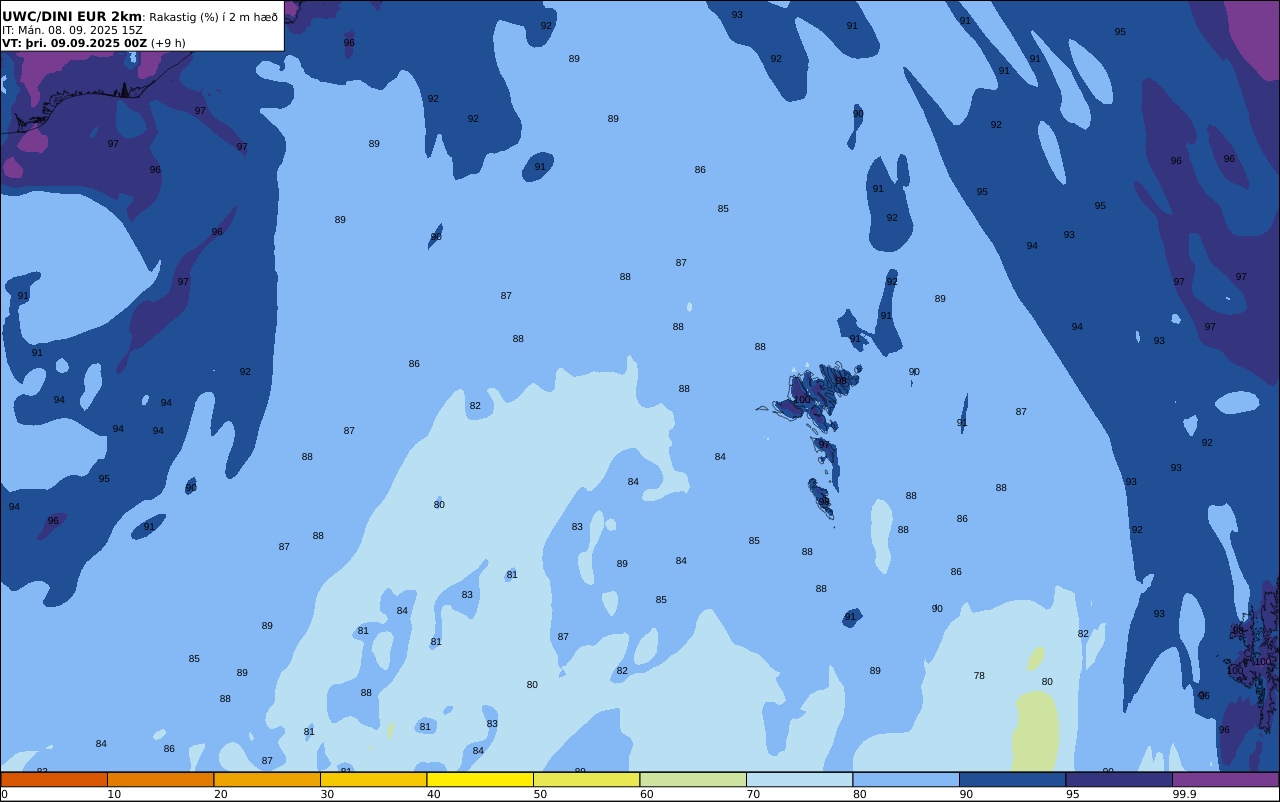
Task: Select the pale yellow 50–60 legend segment
Action: click(586, 779)
